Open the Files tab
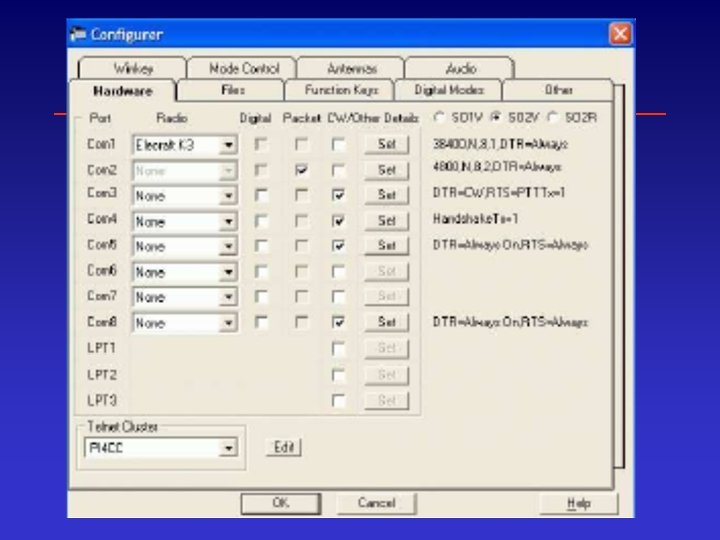 [232, 90]
